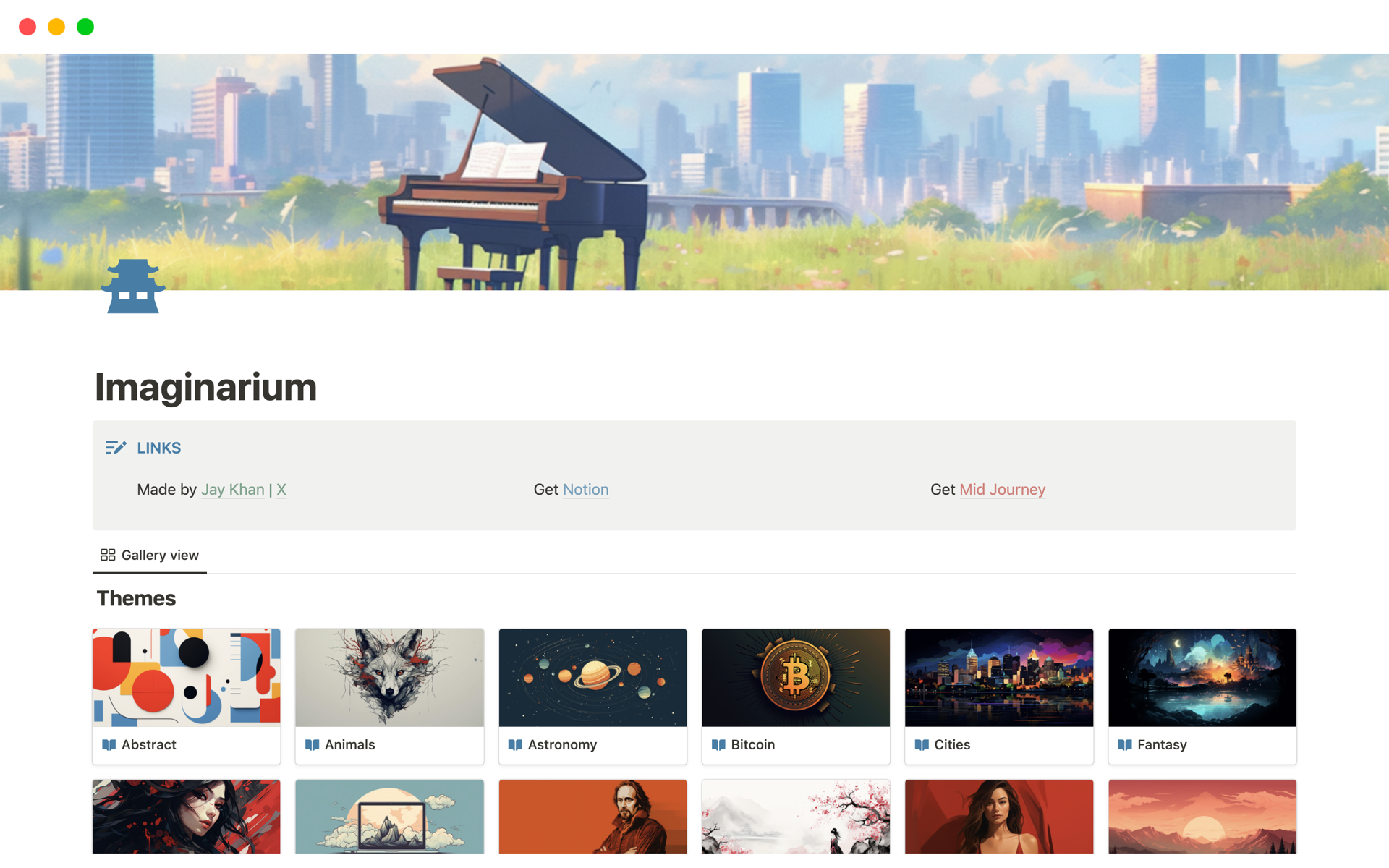Image resolution: width=1389 pixels, height=868 pixels.
Task: Open the X profile link
Action: tap(281, 490)
